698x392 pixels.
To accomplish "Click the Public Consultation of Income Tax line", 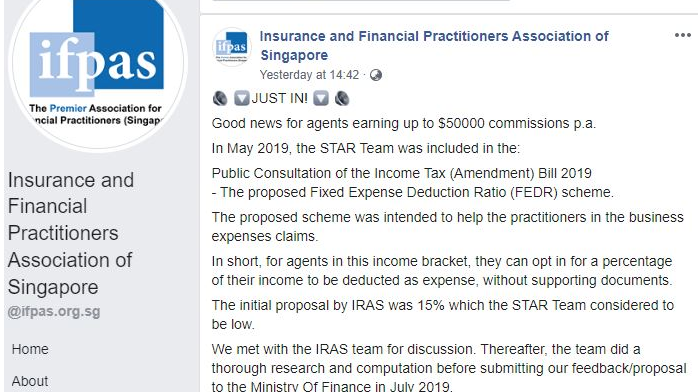I will [x=402, y=173].
